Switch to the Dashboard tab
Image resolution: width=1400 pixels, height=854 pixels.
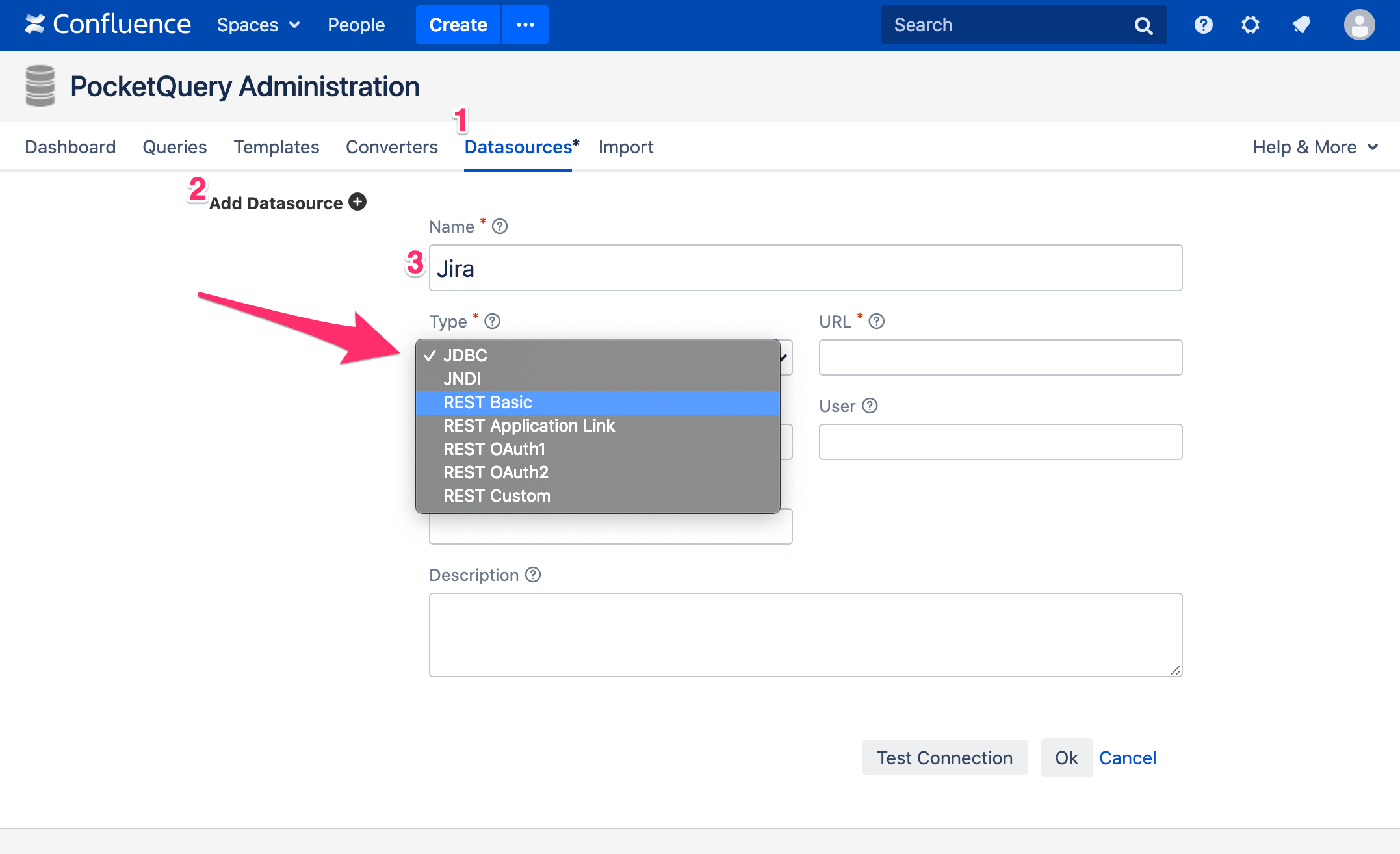[70, 147]
